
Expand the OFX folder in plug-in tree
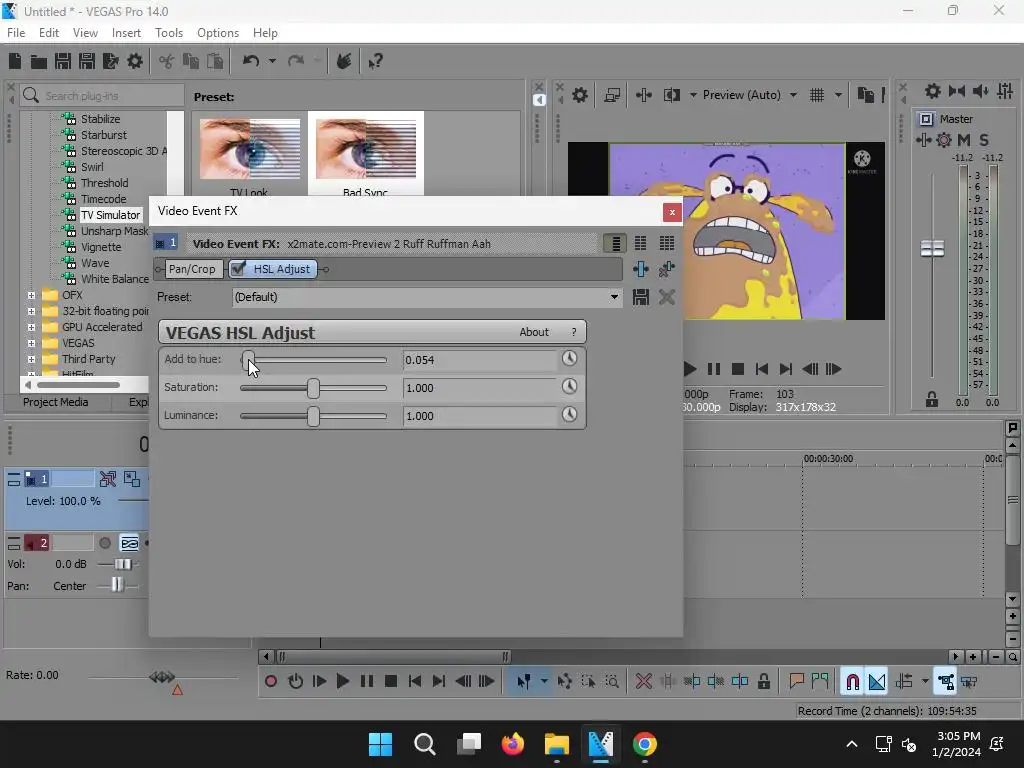[31, 295]
